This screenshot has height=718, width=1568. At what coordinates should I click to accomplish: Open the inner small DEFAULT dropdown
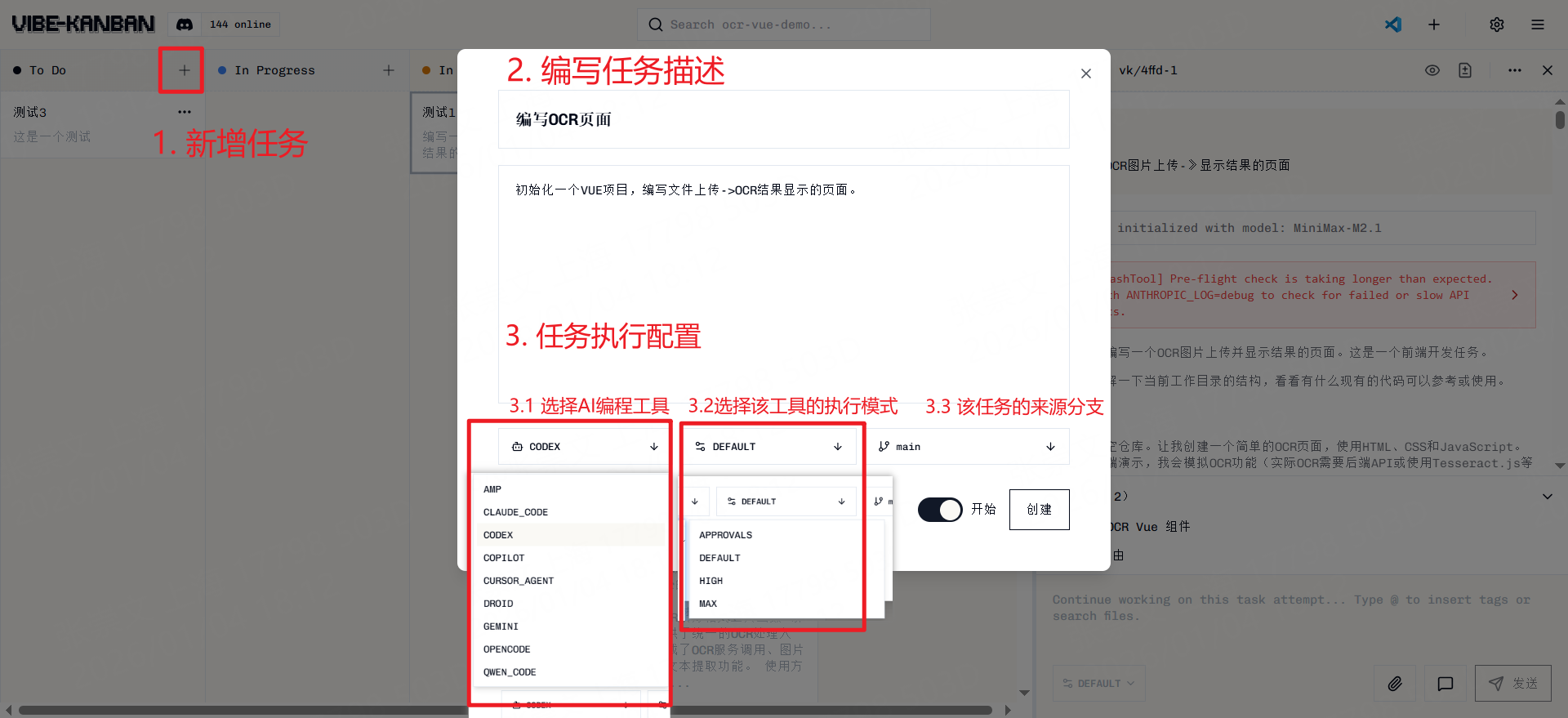point(786,502)
